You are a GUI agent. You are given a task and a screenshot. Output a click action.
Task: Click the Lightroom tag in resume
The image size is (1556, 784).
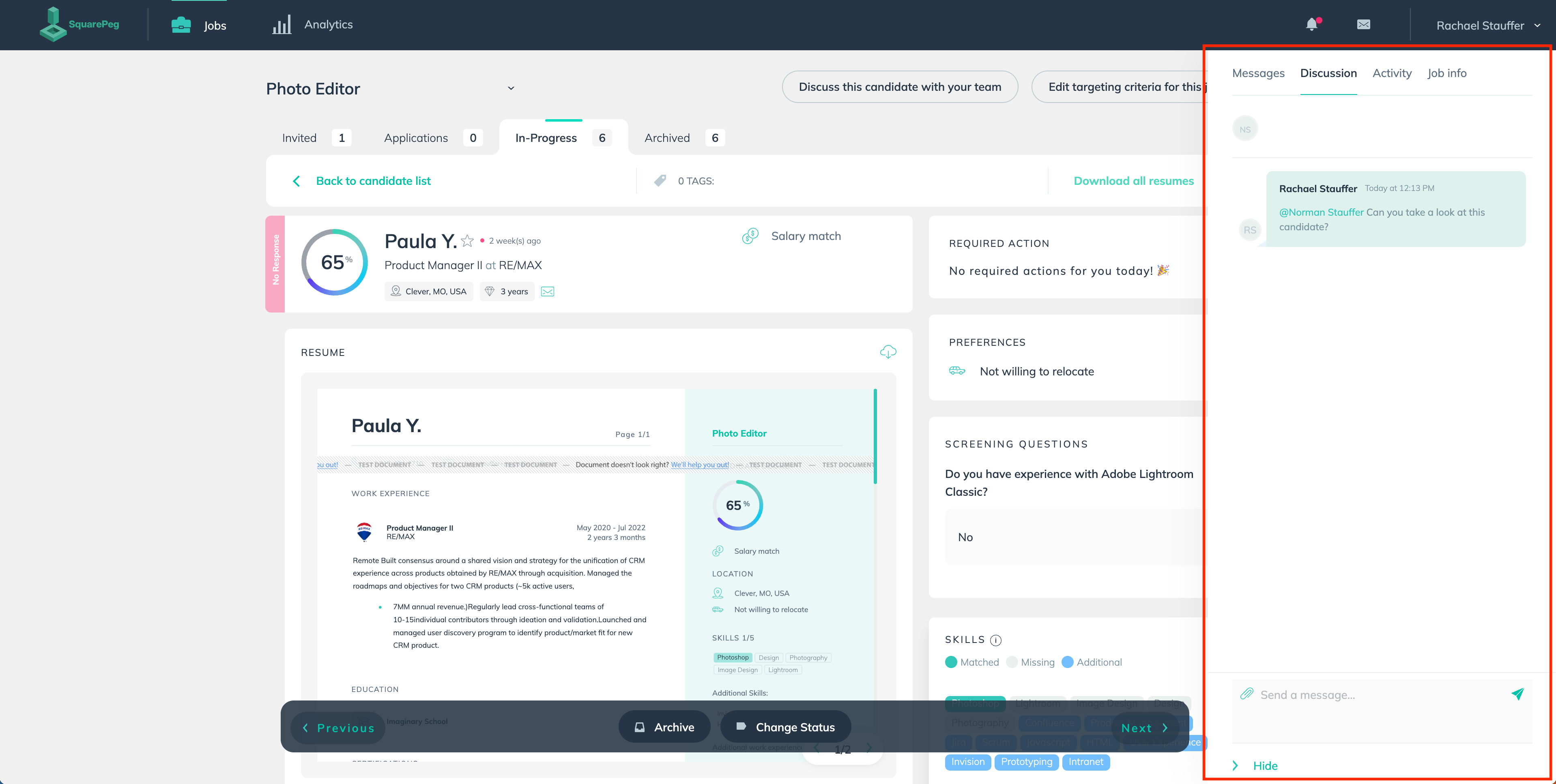(x=783, y=670)
